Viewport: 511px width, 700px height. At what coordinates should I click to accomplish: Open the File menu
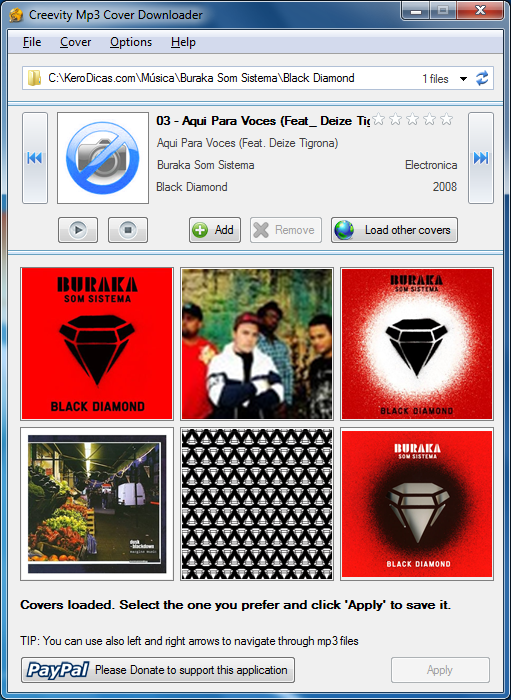pyautogui.click(x=32, y=42)
